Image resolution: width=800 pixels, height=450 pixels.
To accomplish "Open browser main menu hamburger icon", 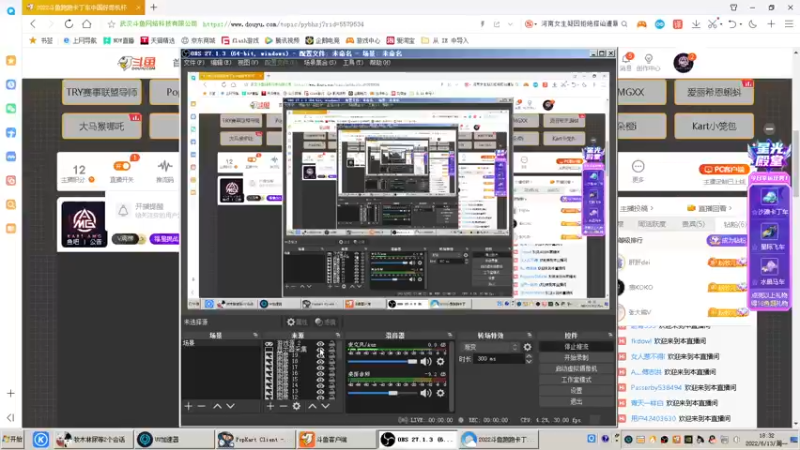I will point(789,24).
